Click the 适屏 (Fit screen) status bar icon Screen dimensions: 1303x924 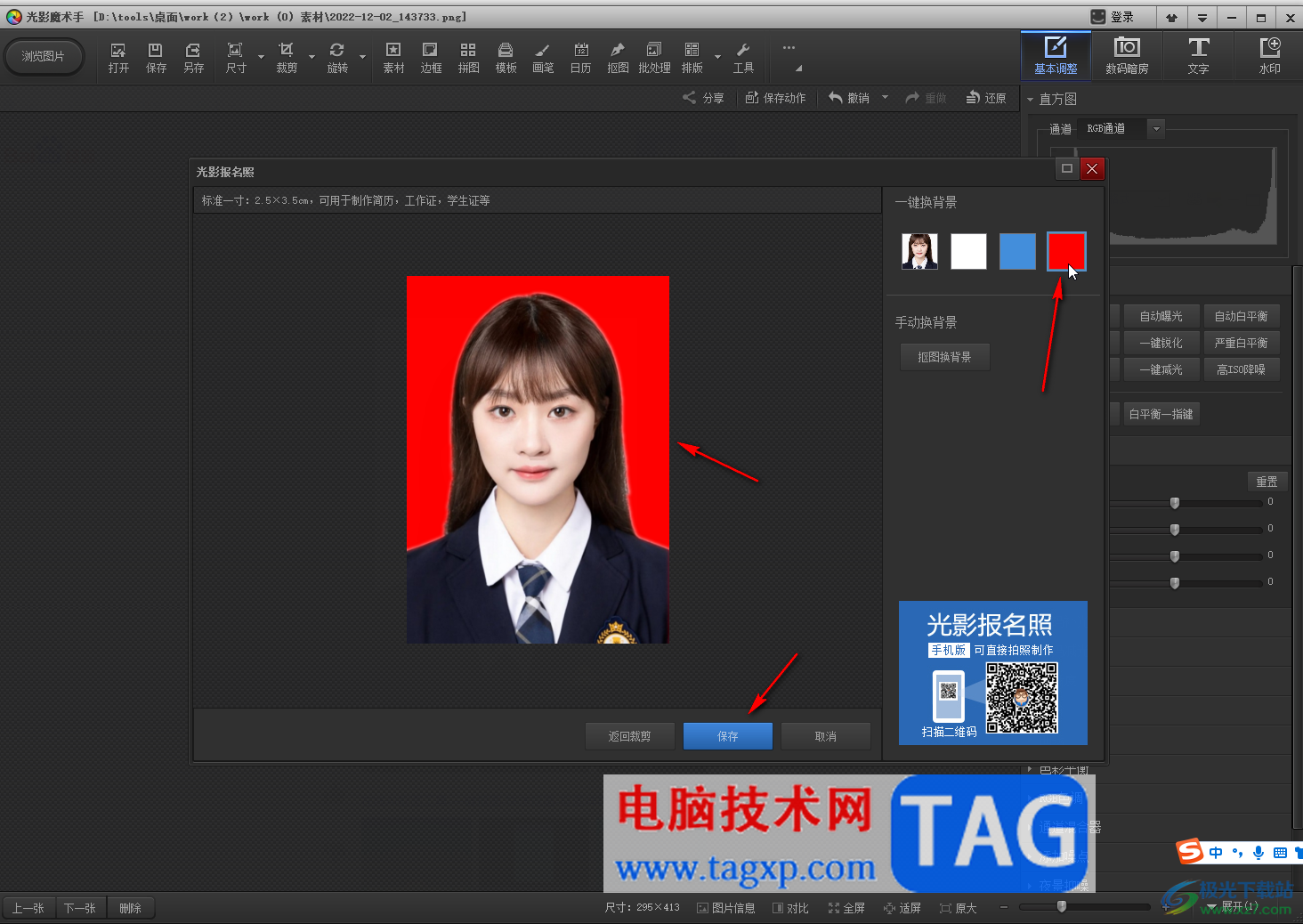click(x=902, y=908)
